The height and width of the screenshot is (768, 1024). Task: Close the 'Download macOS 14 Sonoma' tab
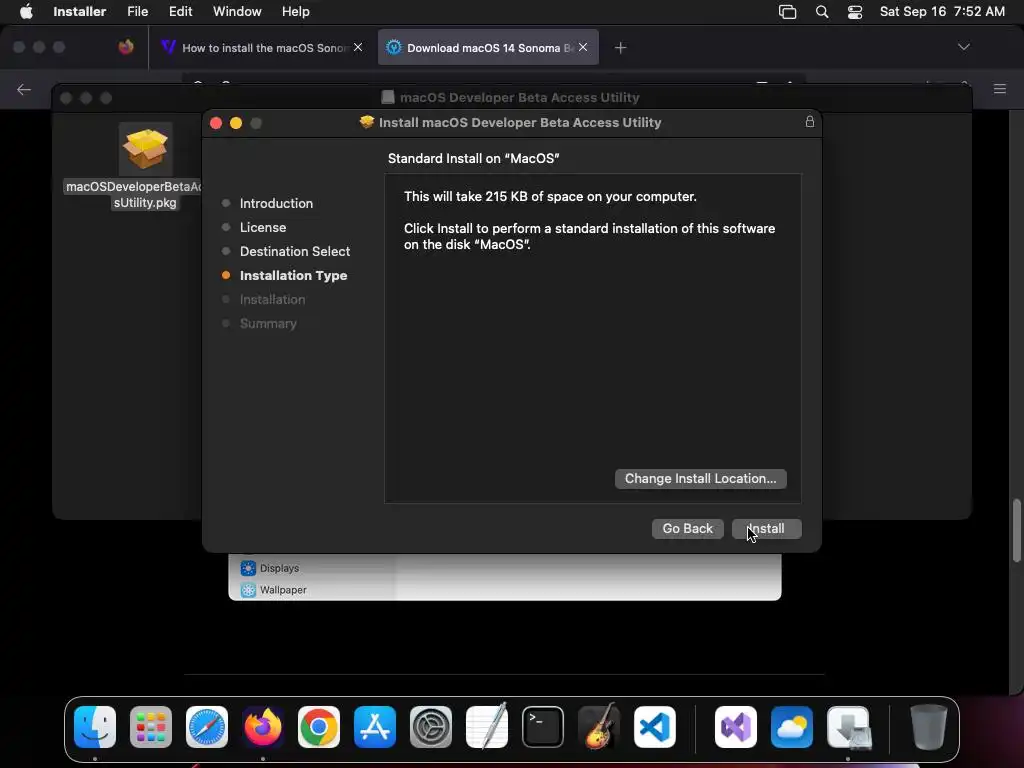click(583, 47)
